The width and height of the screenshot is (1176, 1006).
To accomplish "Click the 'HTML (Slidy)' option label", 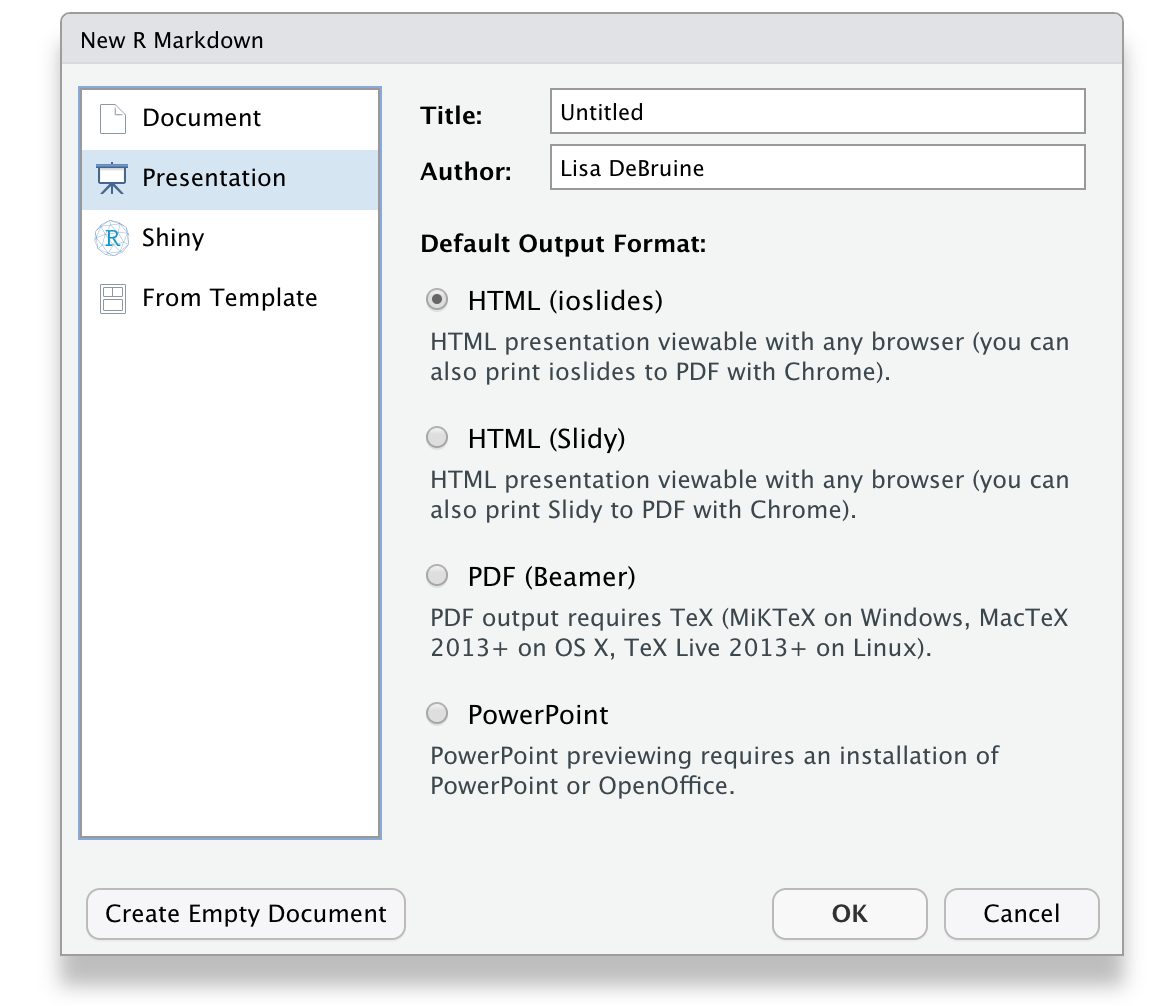I will [x=547, y=439].
